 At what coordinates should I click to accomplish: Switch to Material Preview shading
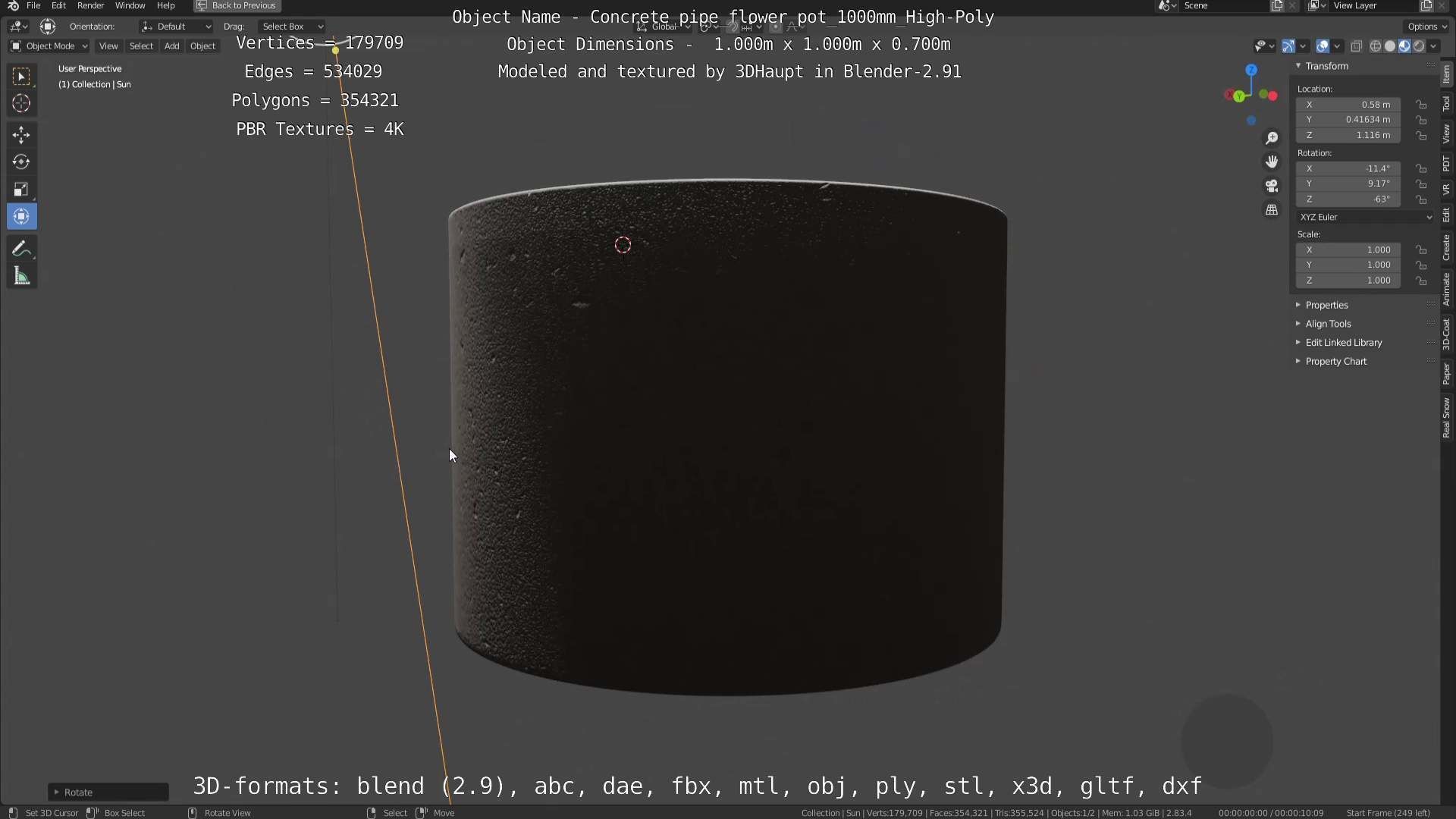pyautogui.click(x=1404, y=46)
